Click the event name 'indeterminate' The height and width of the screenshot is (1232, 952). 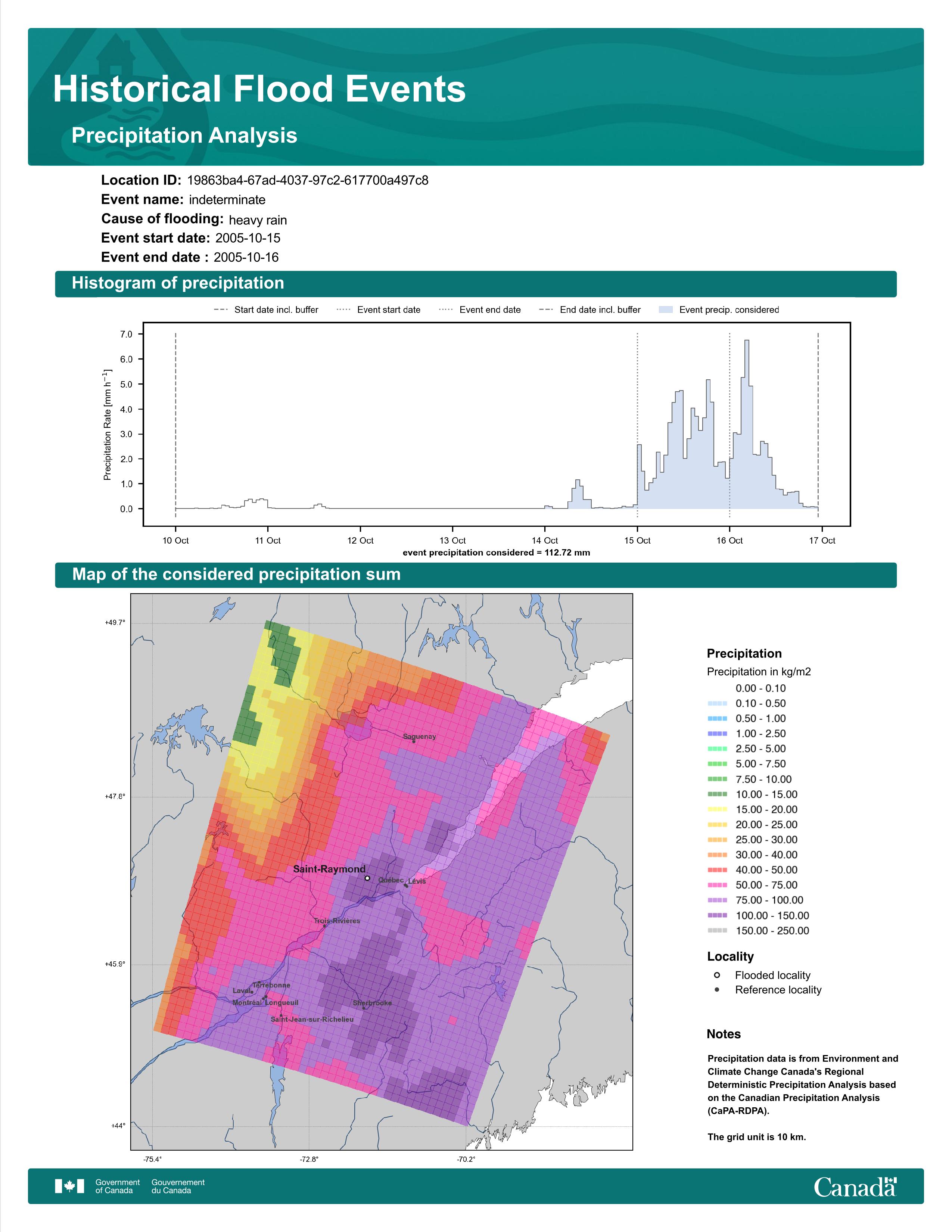227,200
